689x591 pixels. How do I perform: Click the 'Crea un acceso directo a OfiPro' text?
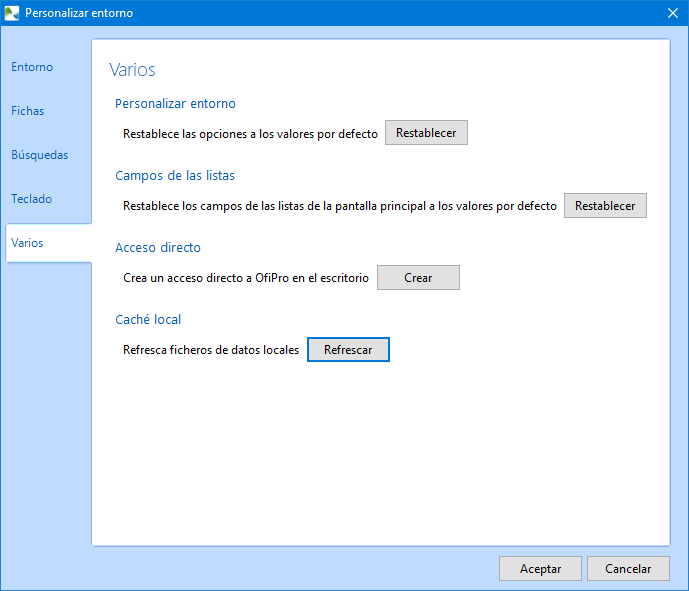(x=246, y=278)
